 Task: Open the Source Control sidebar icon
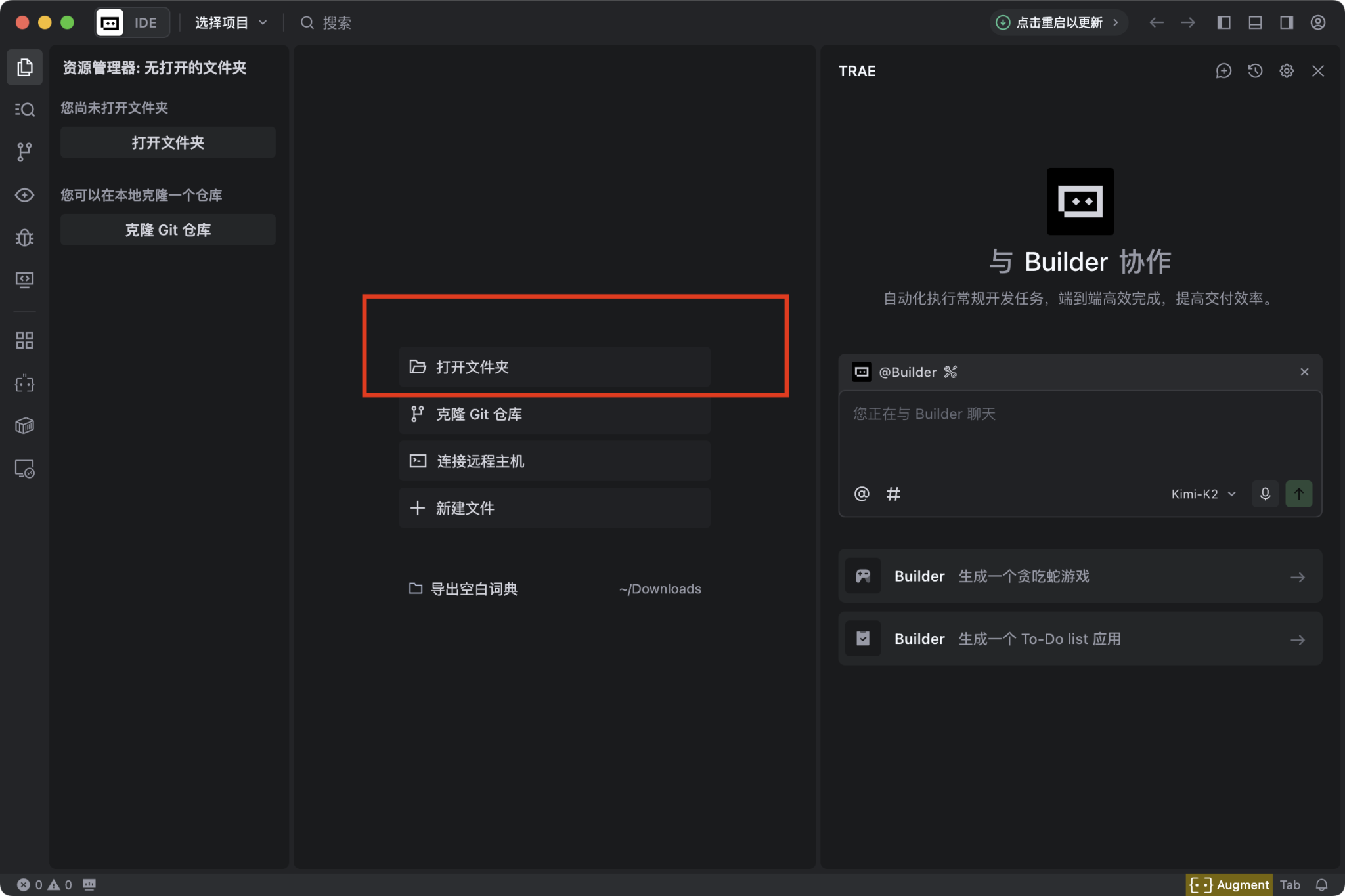24,152
